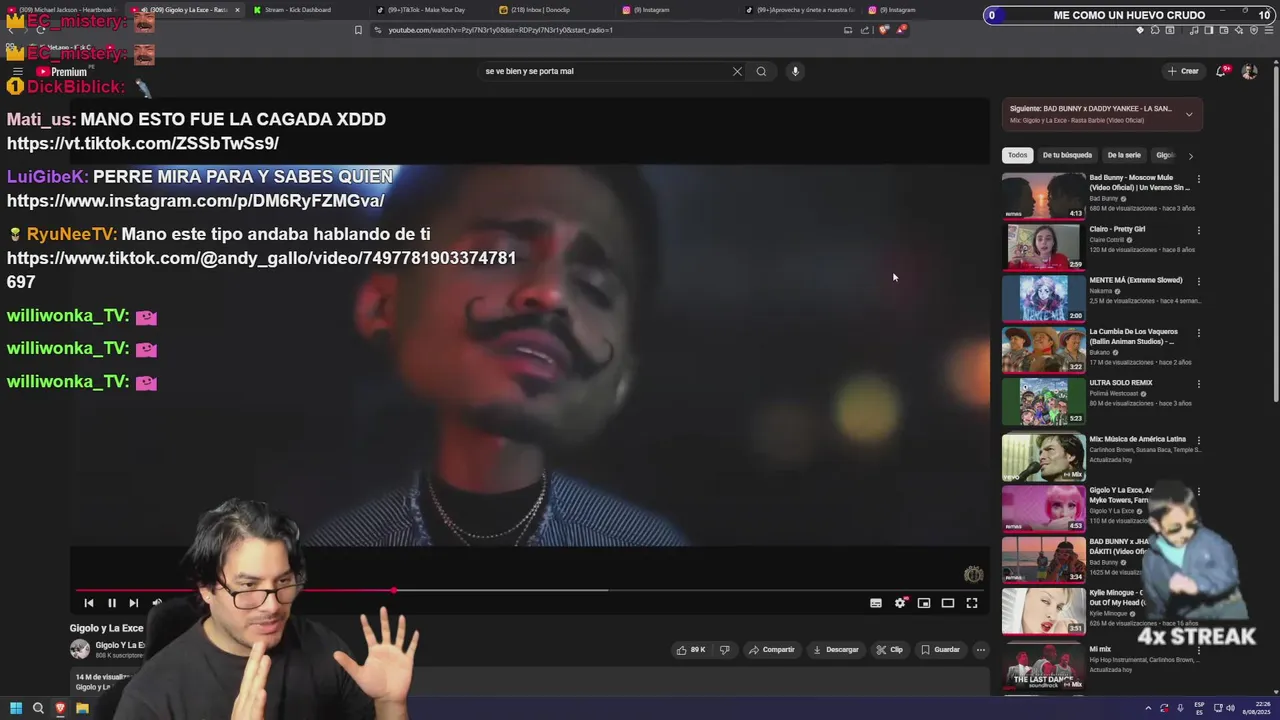
Task: Open options for La Cumbia De Los Vaqueros
Action: coord(1198,332)
